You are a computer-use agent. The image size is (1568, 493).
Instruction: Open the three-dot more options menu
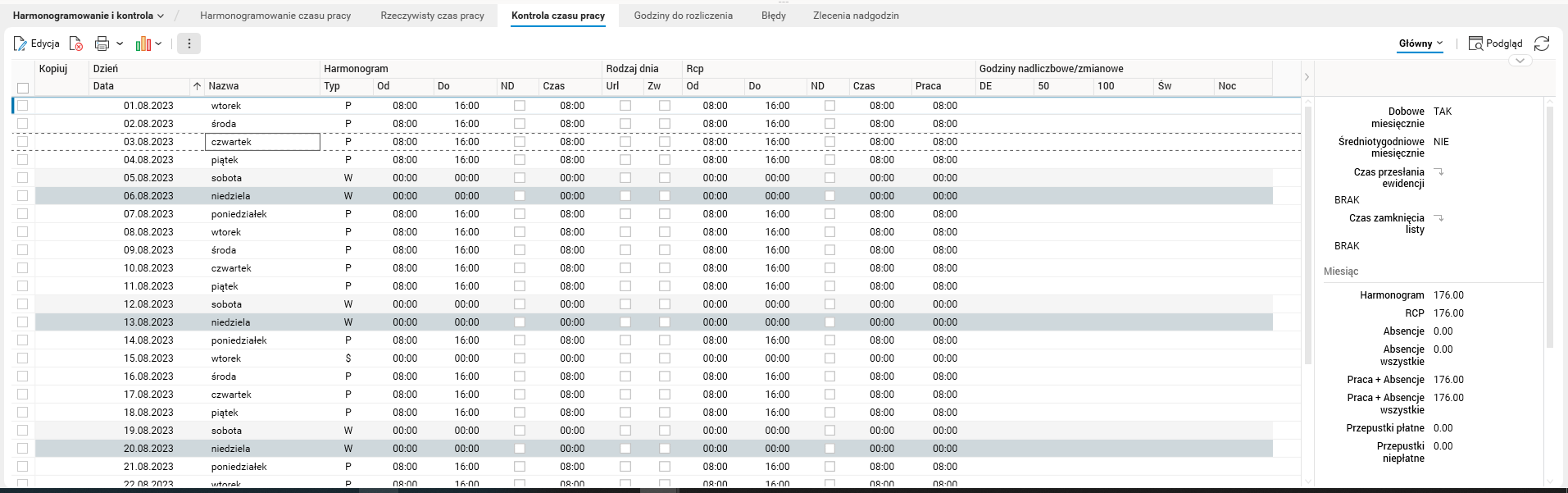[x=189, y=43]
